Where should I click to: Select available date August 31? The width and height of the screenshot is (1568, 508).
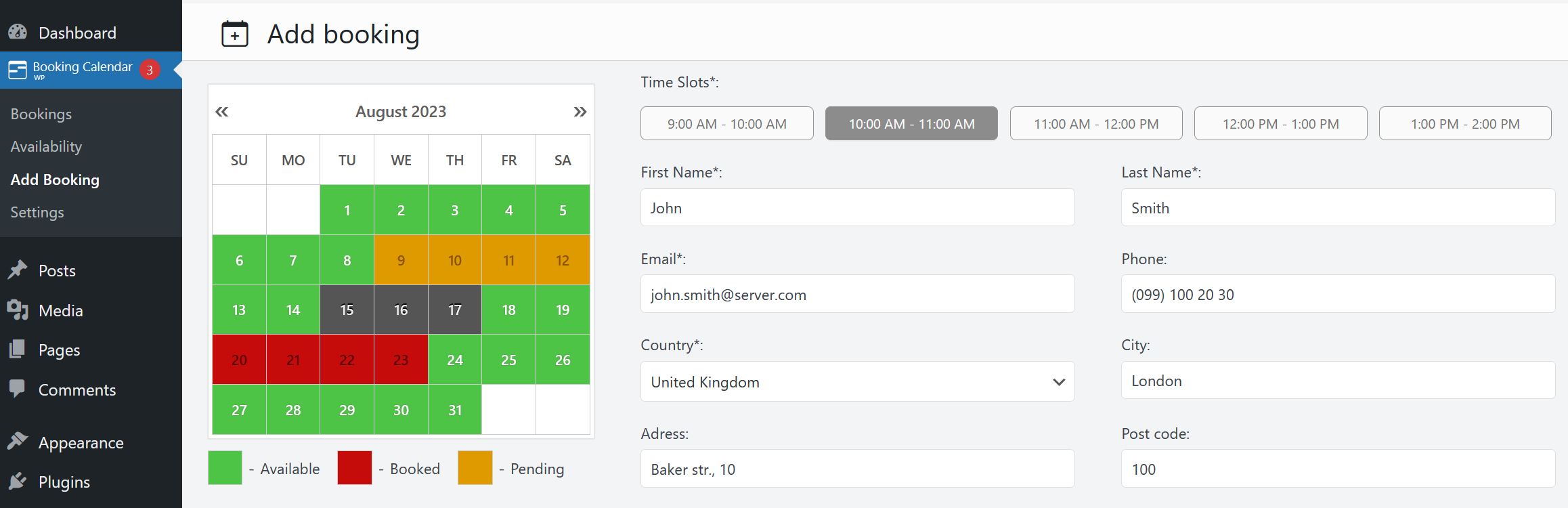pos(455,410)
